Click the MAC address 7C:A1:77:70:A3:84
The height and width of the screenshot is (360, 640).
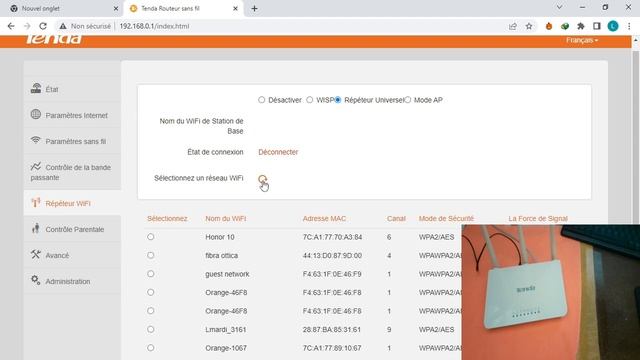pyautogui.click(x=332, y=237)
